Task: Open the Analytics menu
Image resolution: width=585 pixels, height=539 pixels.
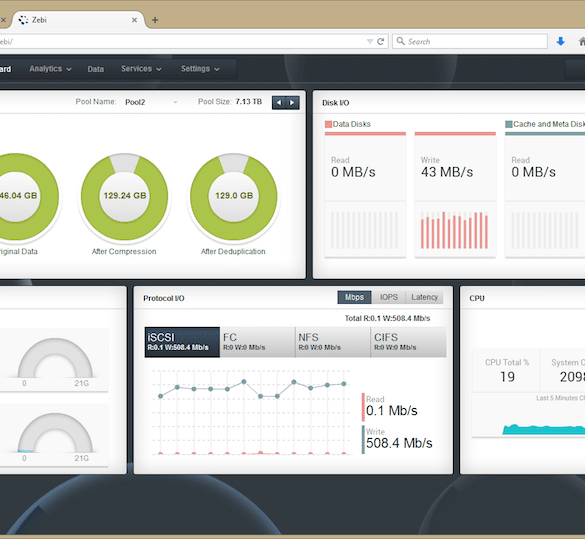Action: (50, 69)
